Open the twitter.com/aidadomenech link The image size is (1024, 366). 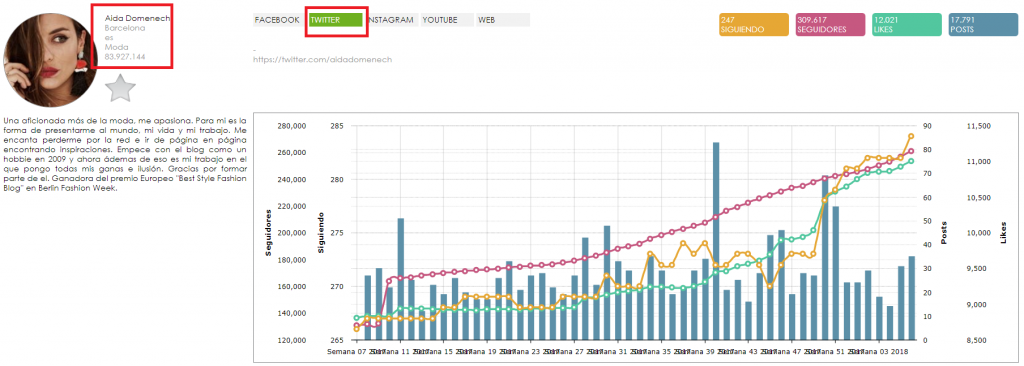click(x=322, y=59)
